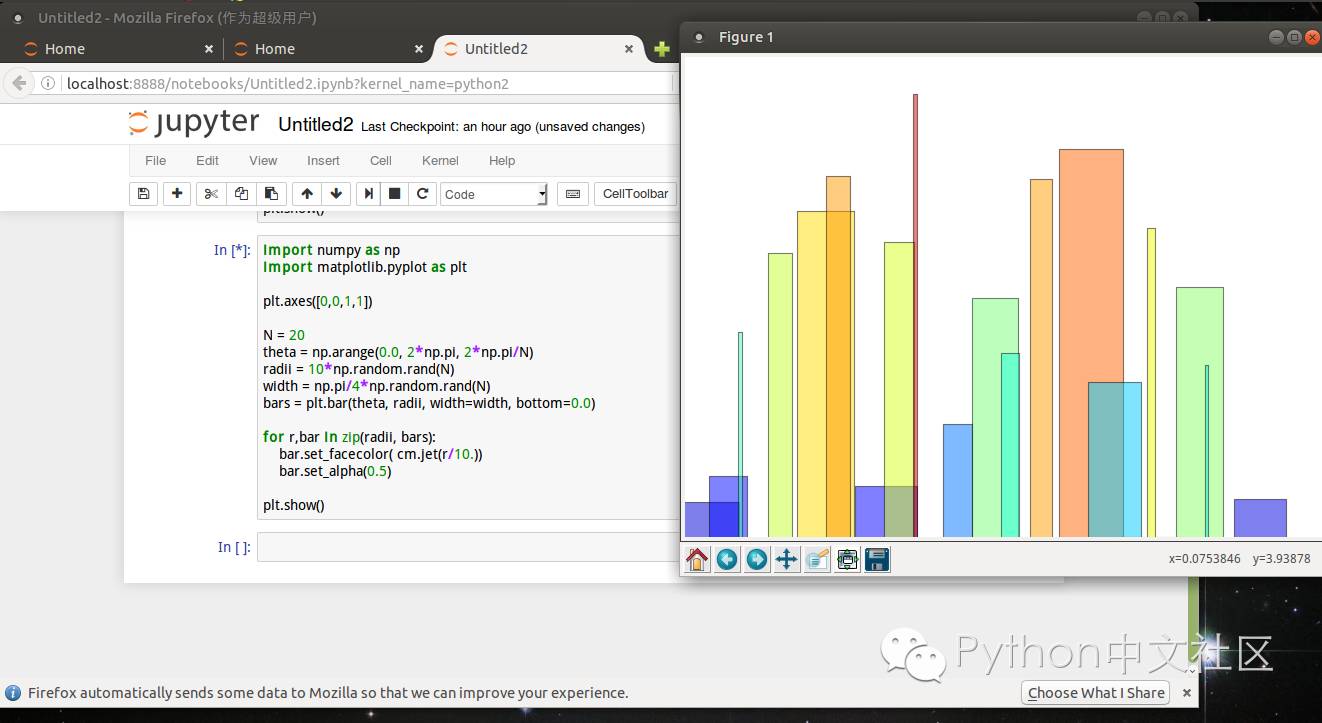Interrupt the kernel with stop icon

click(395, 194)
